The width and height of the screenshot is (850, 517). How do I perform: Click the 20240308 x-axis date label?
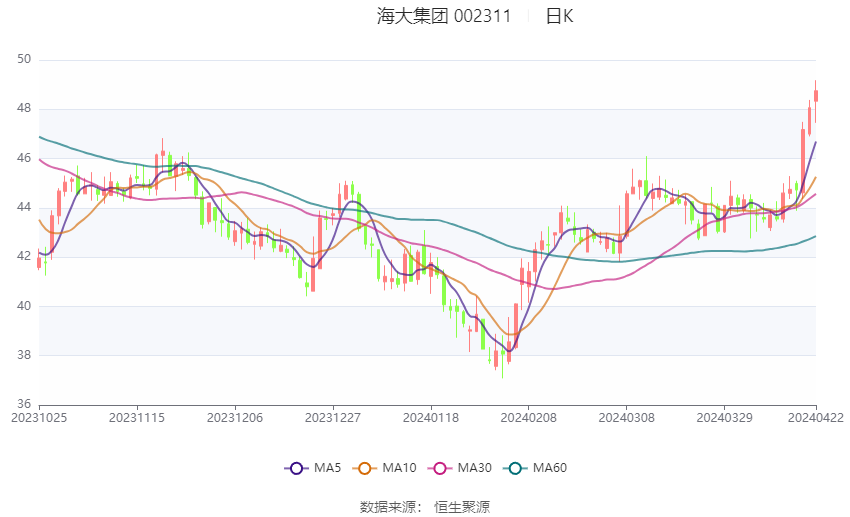coord(626,417)
